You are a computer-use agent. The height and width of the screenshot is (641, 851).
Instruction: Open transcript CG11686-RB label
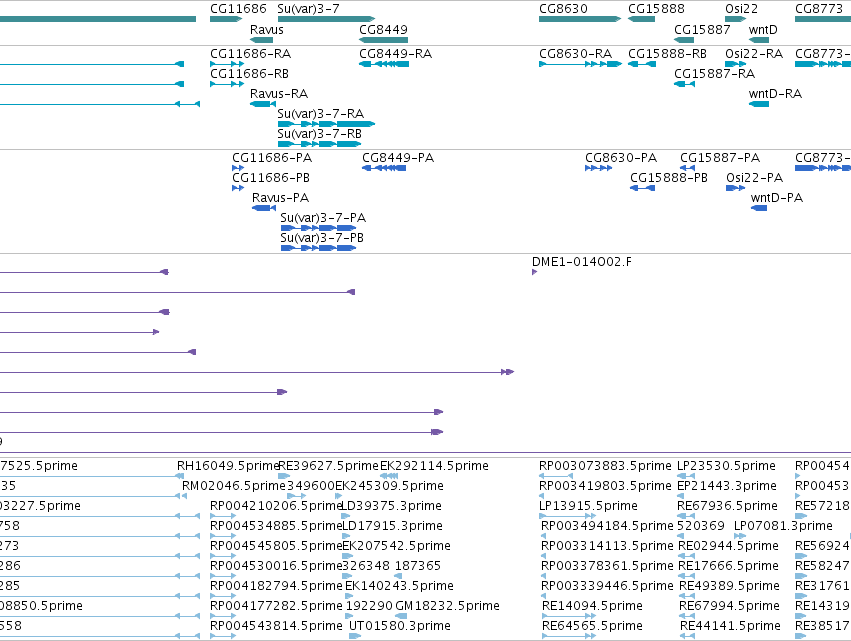250,73
